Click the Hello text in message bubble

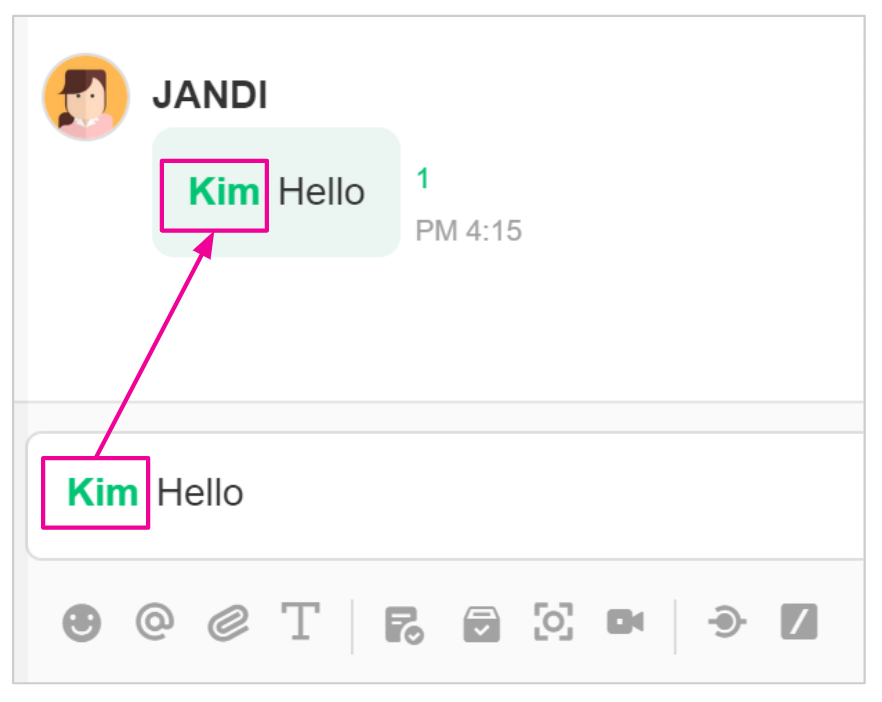click(x=321, y=192)
